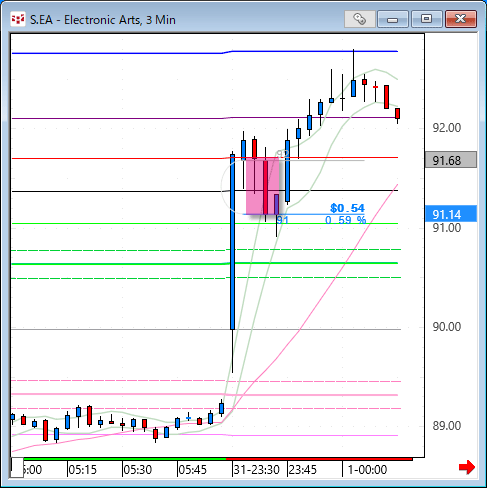Click the 89.00 price axis label
The image size is (487, 488).
pos(447,426)
